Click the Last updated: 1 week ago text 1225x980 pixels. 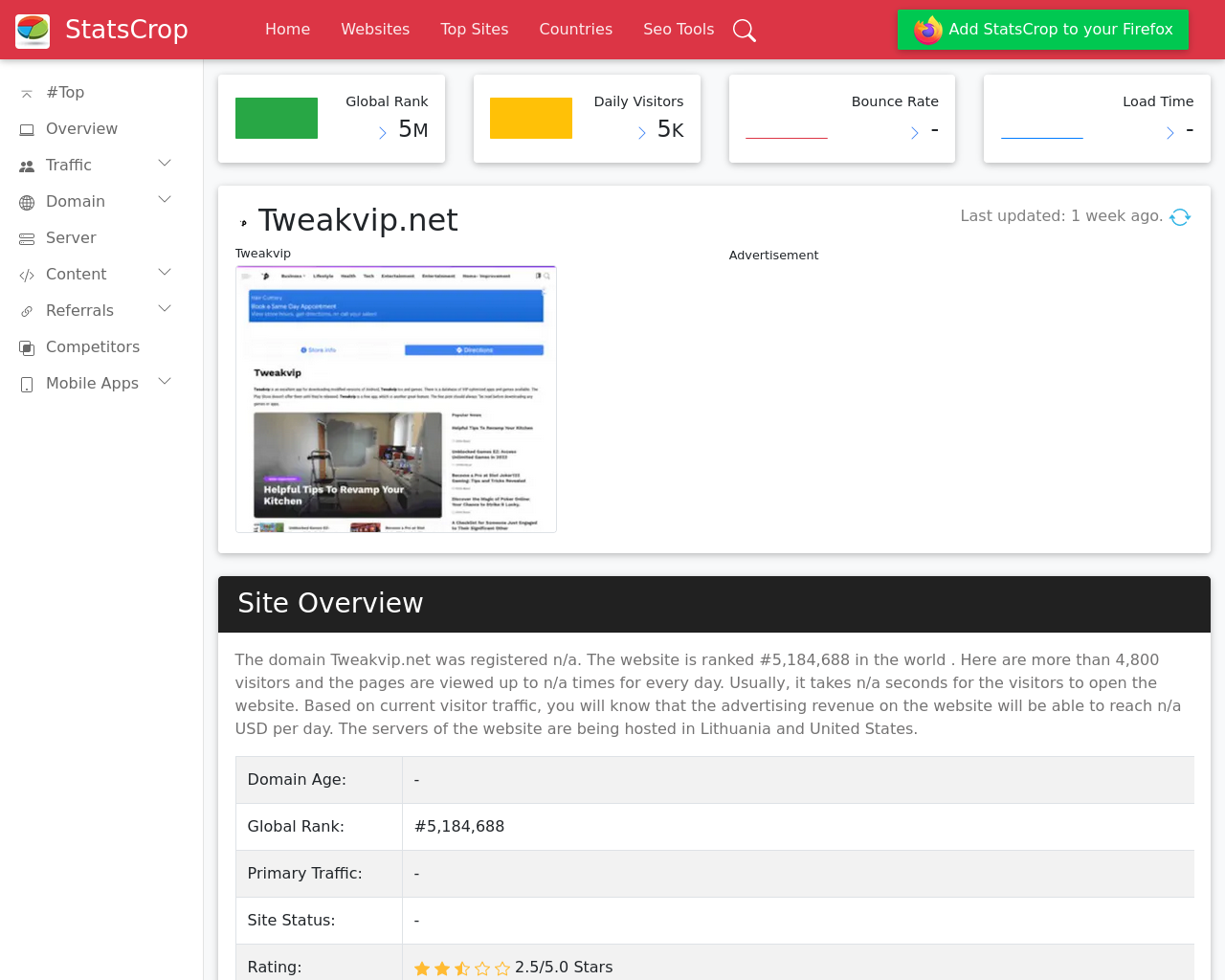[x=1061, y=216]
